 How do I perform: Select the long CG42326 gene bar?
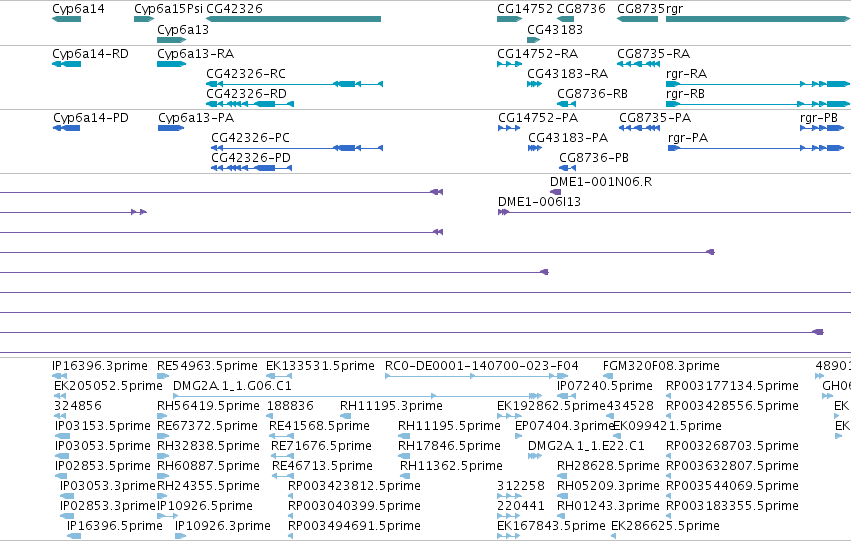(x=294, y=19)
